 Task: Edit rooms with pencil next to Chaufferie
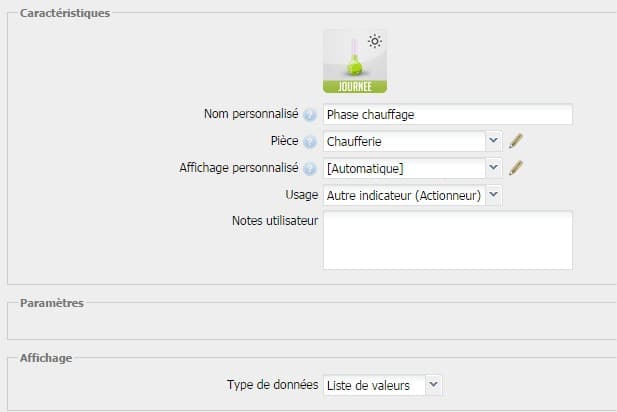[x=516, y=141]
